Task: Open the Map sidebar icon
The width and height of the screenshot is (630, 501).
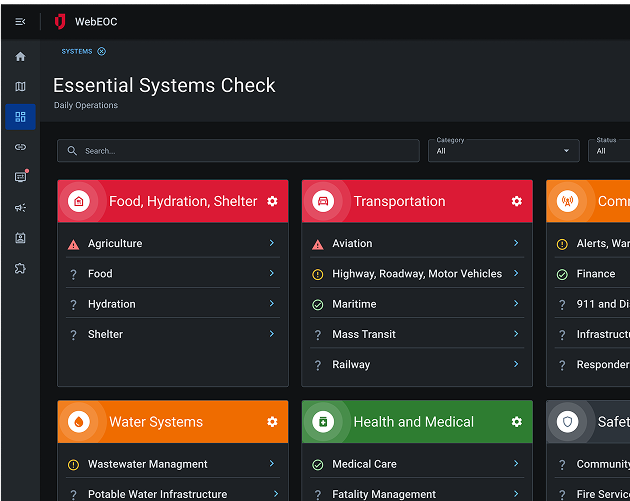Action: pos(20,87)
